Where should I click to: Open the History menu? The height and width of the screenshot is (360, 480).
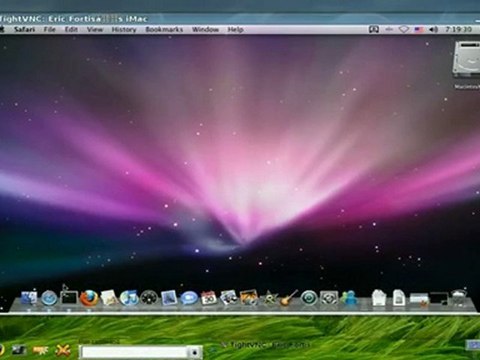tap(124, 29)
